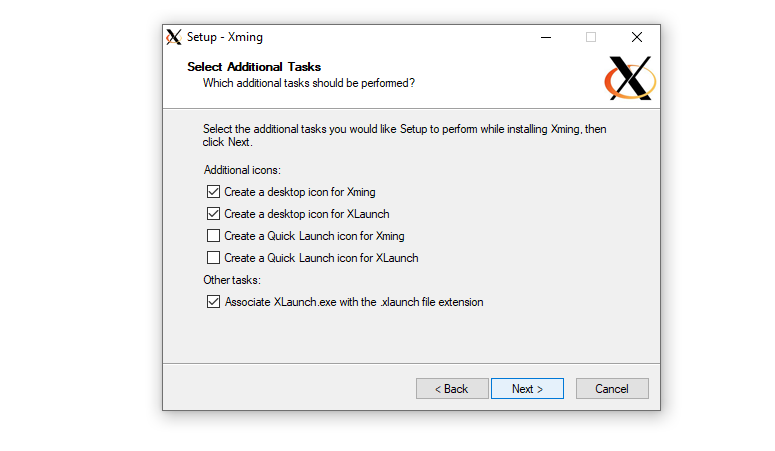Cancel the Xming installation
Viewport: 775px width, 451px height.
611,388
